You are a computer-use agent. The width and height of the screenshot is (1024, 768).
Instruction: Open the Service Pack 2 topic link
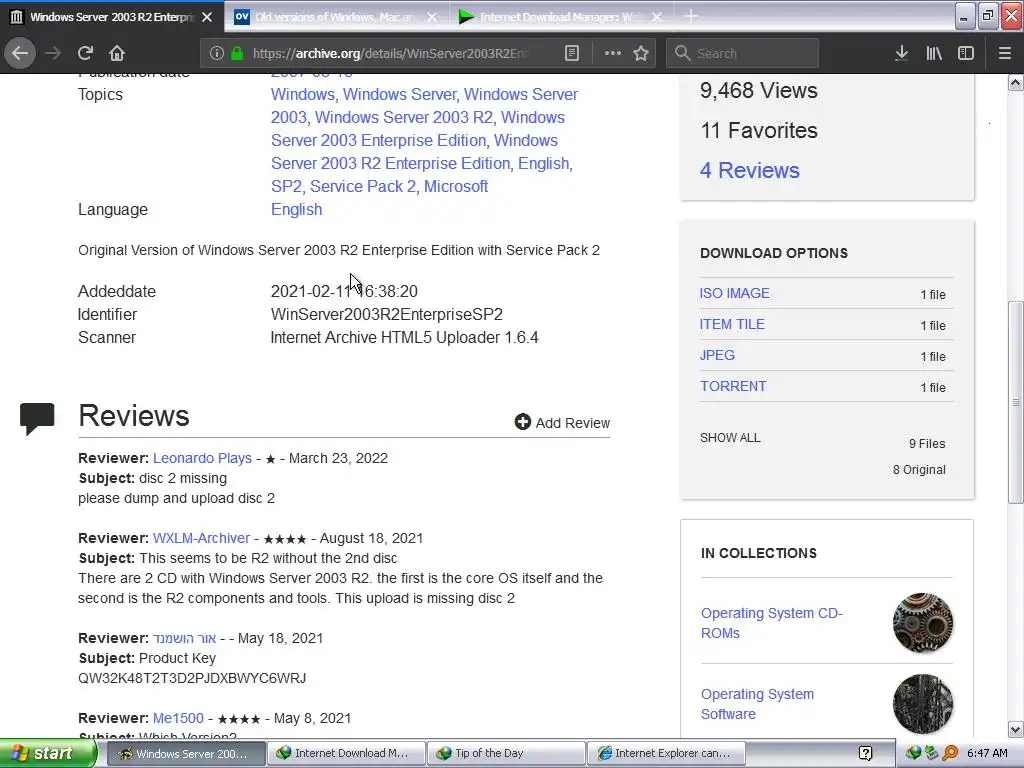tap(362, 186)
